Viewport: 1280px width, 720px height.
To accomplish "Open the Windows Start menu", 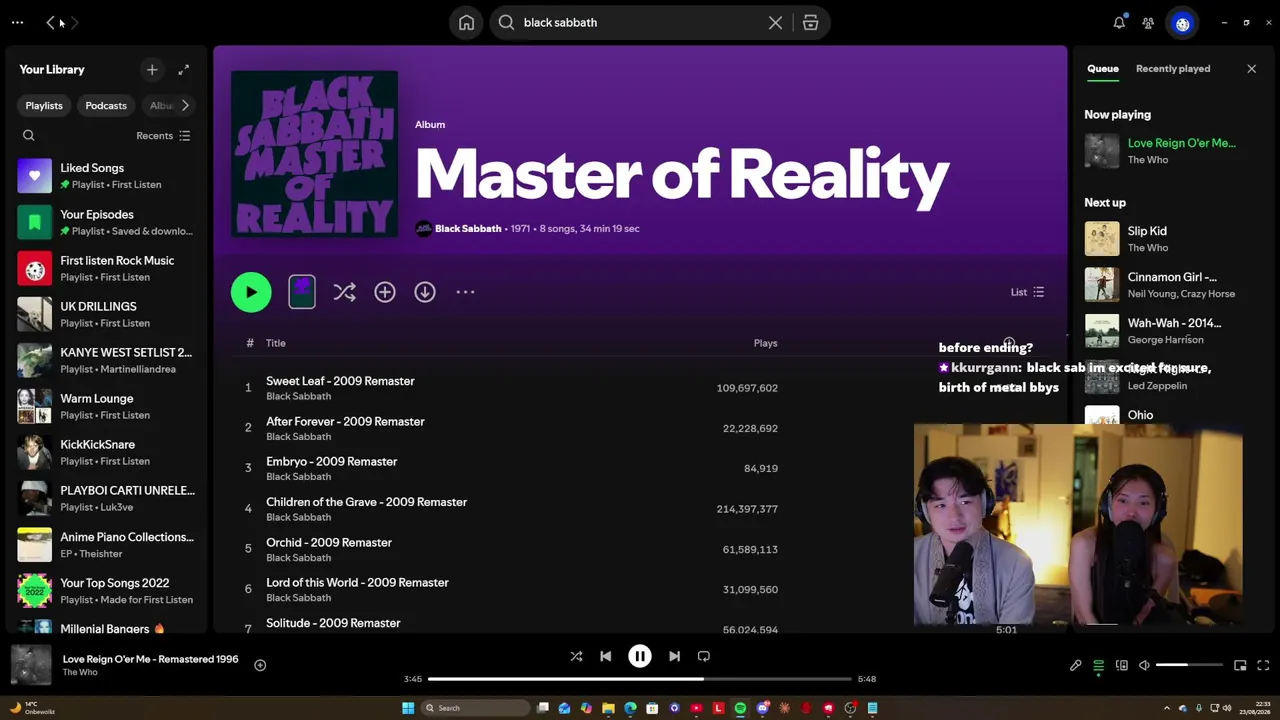I will click(x=408, y=708).
